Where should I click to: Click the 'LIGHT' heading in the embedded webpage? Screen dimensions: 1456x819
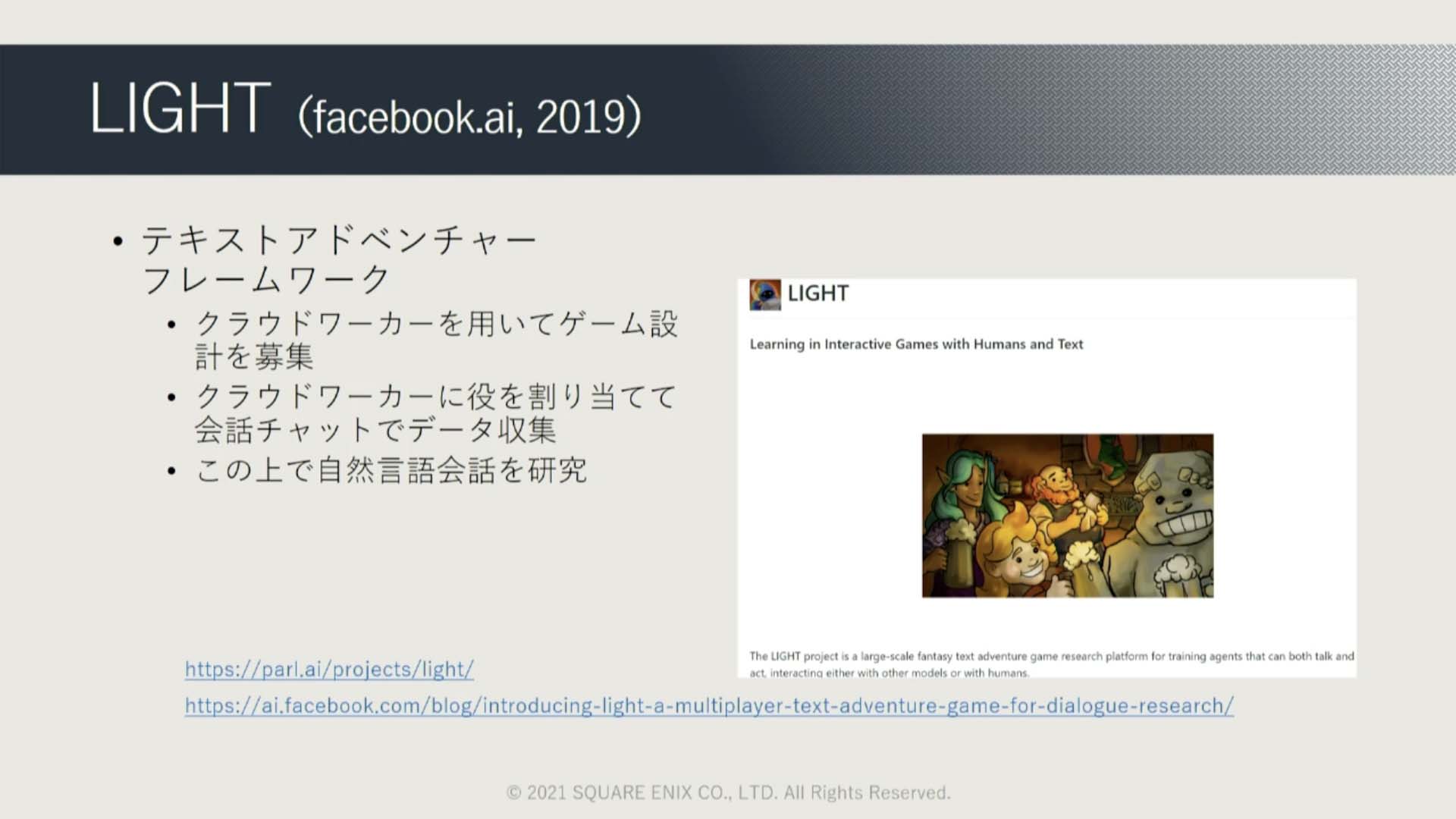818,293
